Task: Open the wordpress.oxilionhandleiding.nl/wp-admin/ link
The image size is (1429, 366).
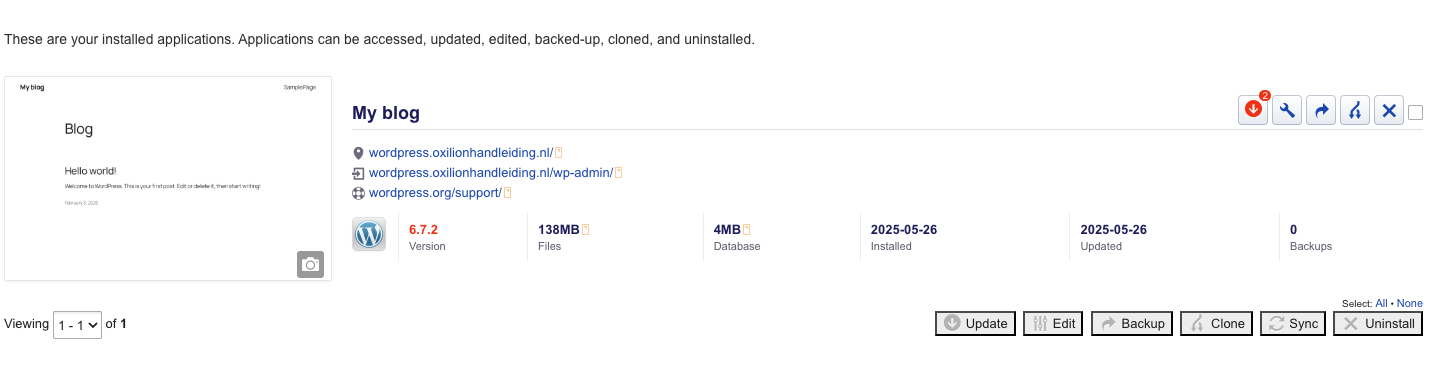Action: [490, 172]
